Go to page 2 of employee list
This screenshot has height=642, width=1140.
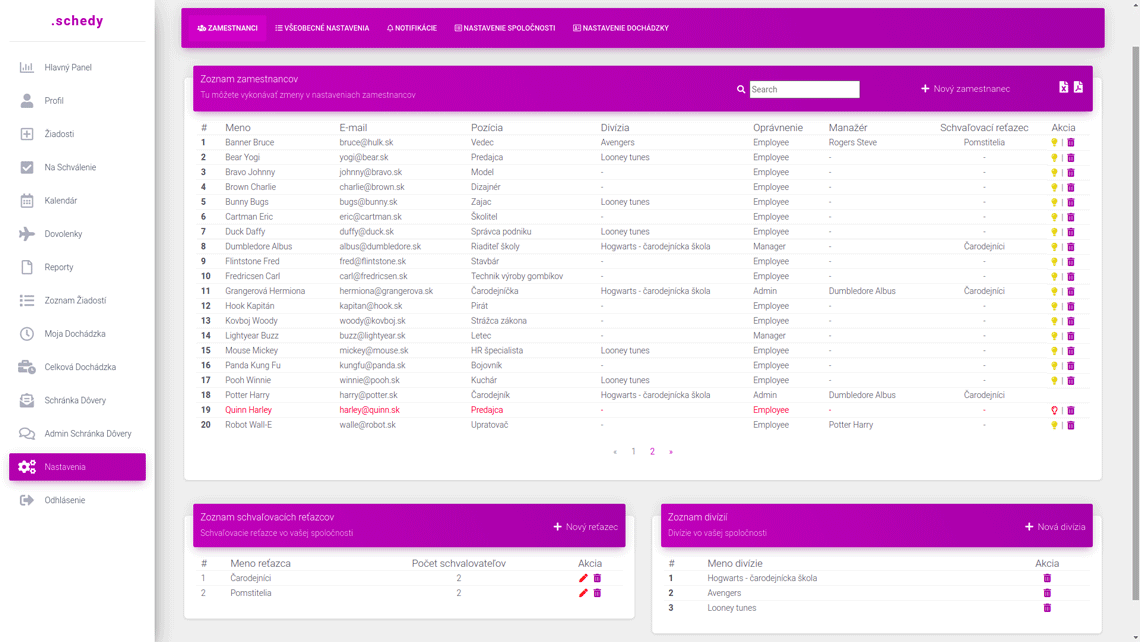652,452
